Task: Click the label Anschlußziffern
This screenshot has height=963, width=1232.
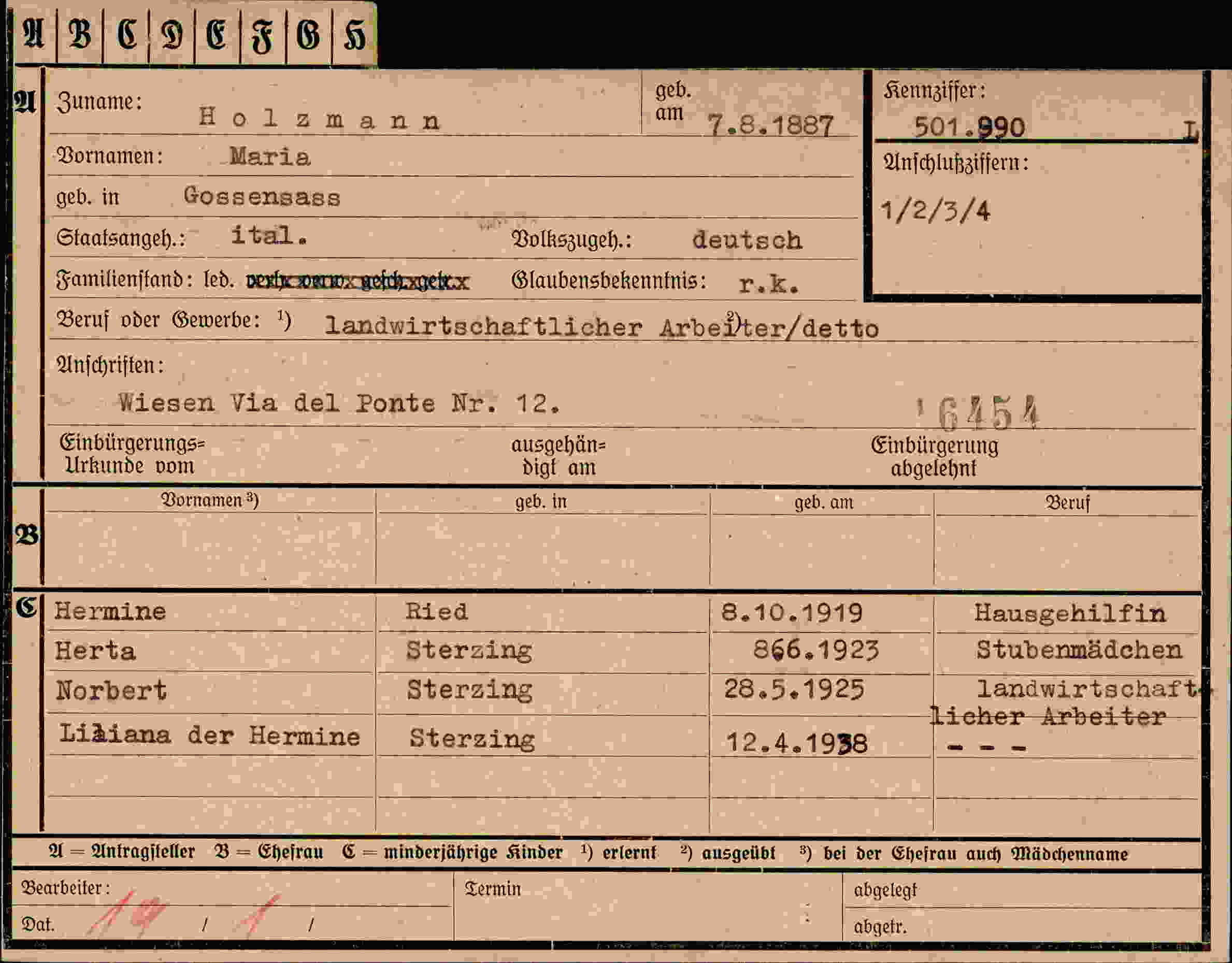Action: point(955,163)
